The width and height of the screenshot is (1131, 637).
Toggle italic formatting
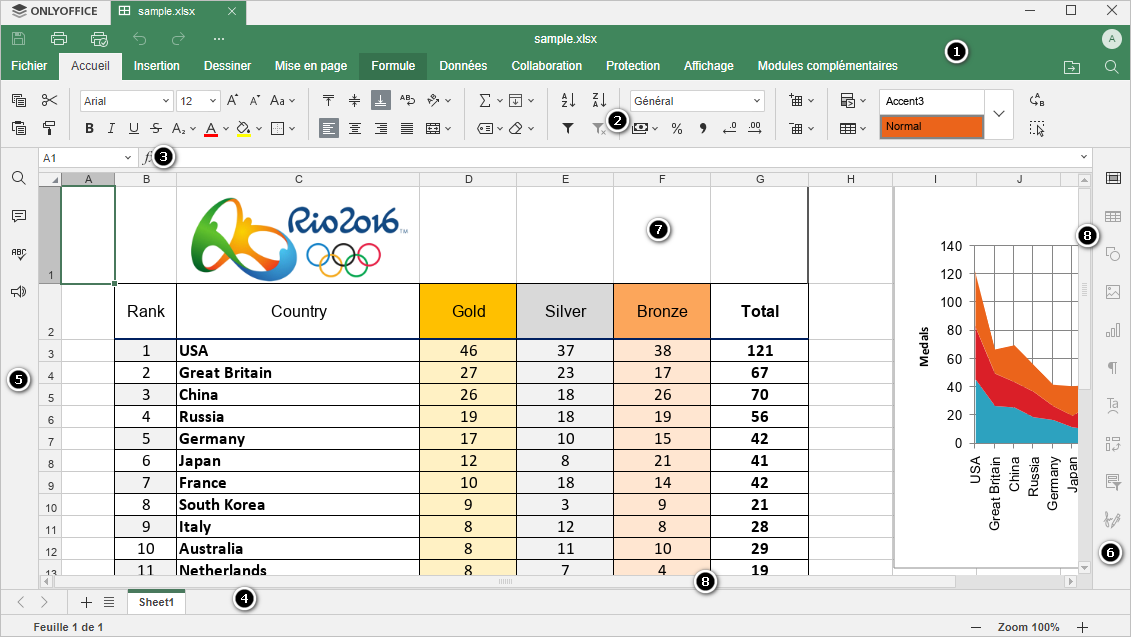coord(111,128)
